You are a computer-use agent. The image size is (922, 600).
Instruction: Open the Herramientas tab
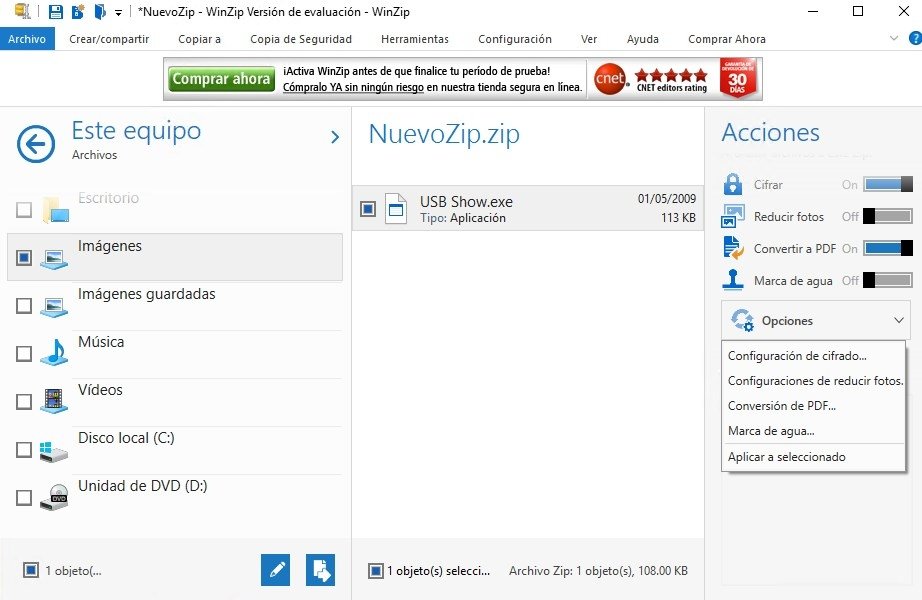[x=415, y=39]
